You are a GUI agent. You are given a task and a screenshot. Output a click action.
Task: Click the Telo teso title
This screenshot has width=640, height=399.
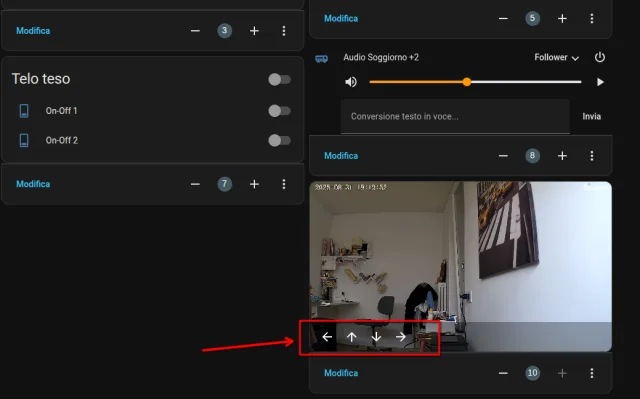(x=41, y=79)
